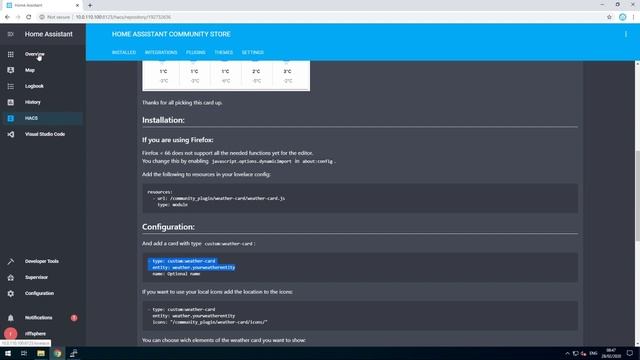640x360 pixels.
Task: Open the Notifications bell icon
Action: pyautogui.click(x=11, y=318)
